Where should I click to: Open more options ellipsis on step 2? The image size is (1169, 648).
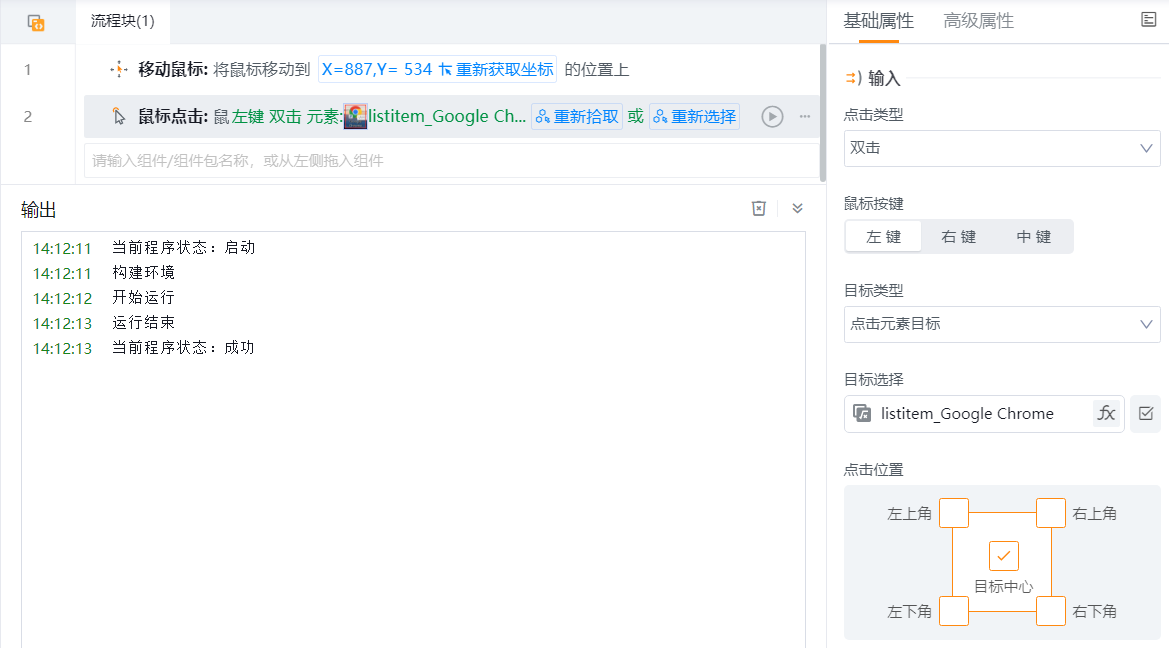(x=804, y=117)
